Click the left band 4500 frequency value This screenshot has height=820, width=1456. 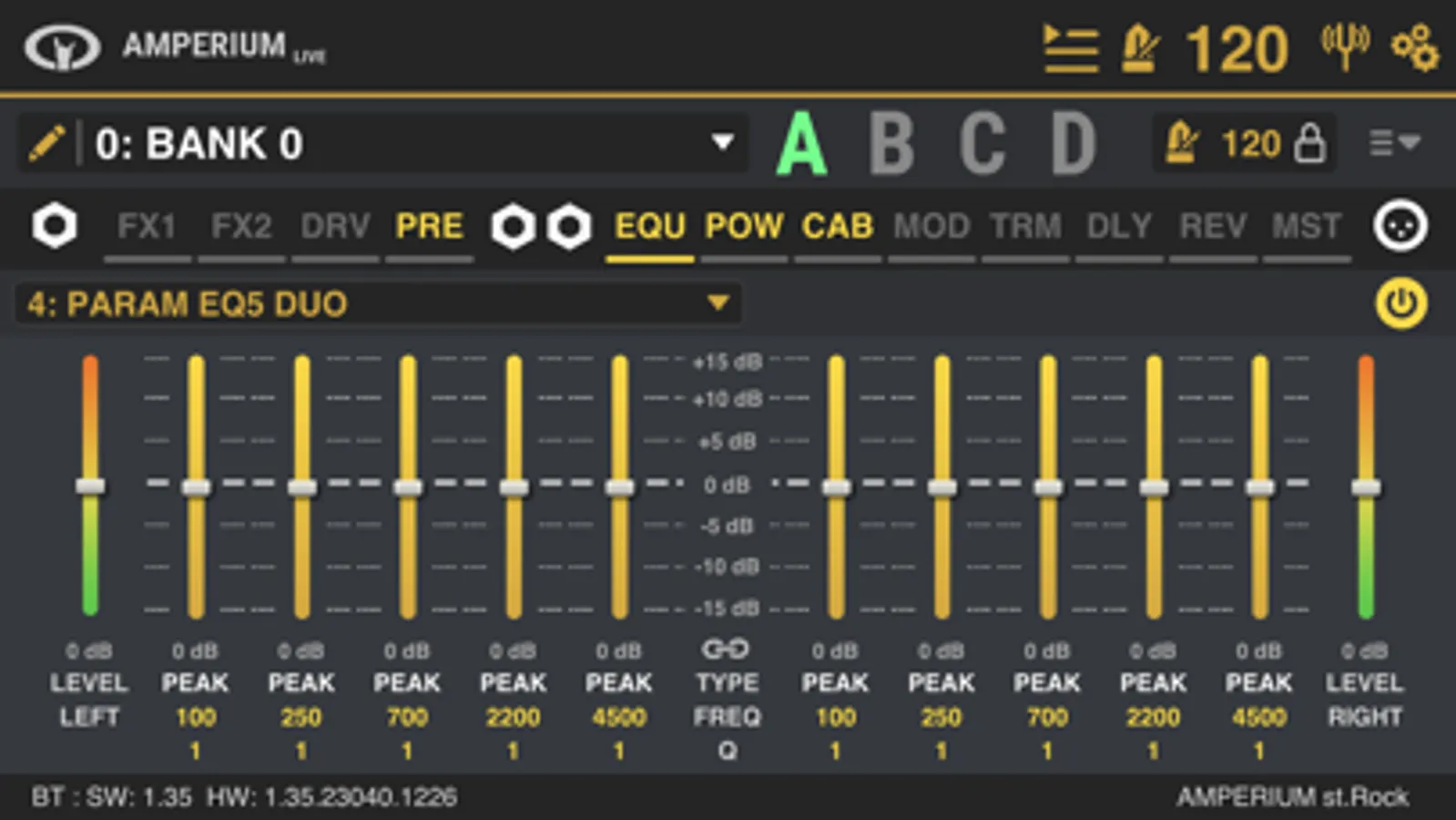[619, 717]
